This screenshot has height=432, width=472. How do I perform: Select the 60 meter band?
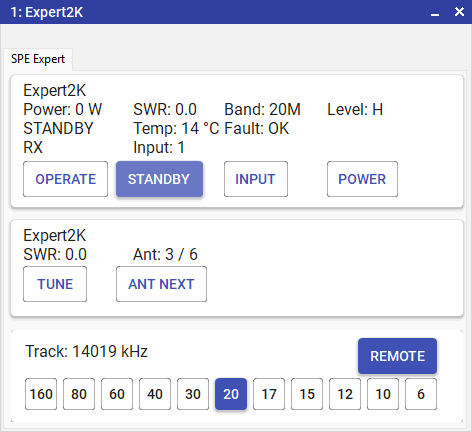click(x=117, y=394)
